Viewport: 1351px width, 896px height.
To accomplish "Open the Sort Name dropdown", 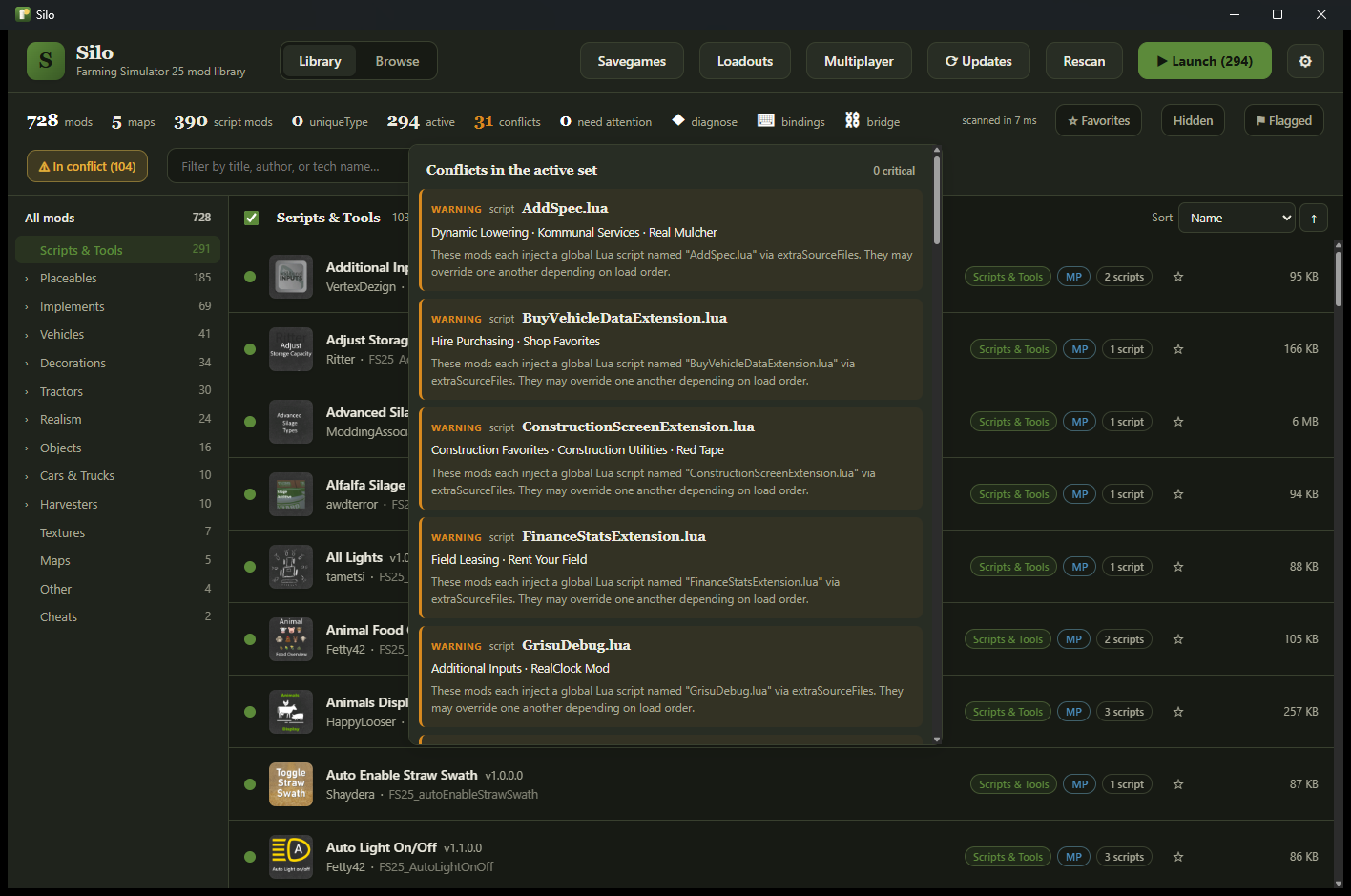I will [x=1237, y=219].
